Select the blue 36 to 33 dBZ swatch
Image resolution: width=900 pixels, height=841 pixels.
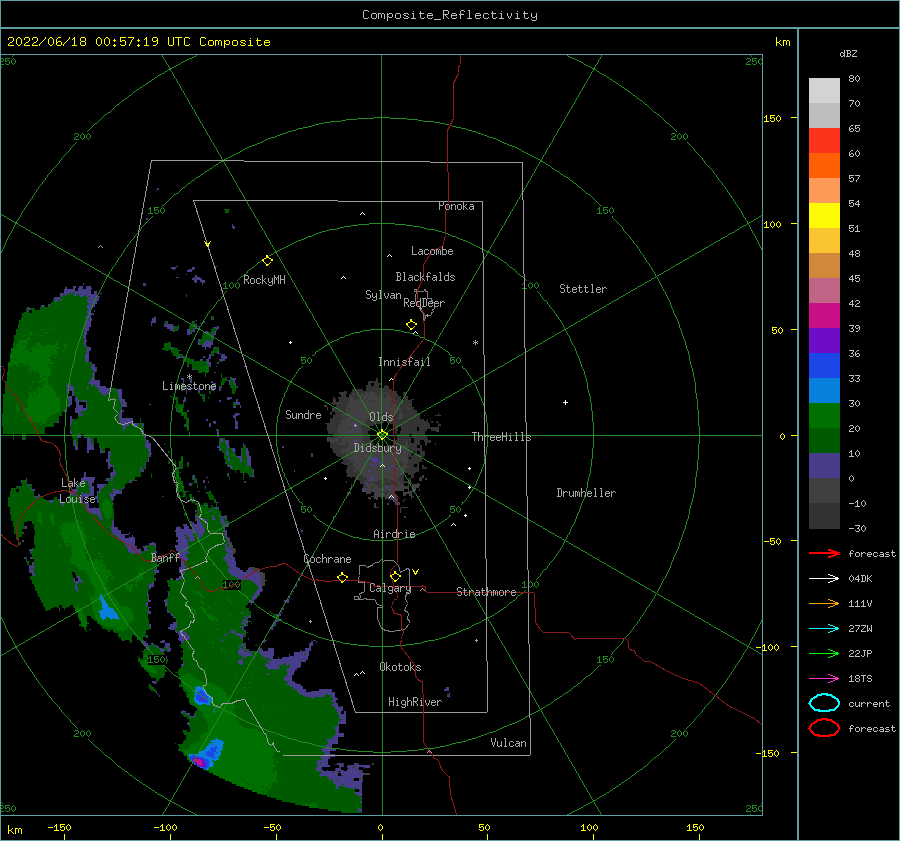coord(824,366)
